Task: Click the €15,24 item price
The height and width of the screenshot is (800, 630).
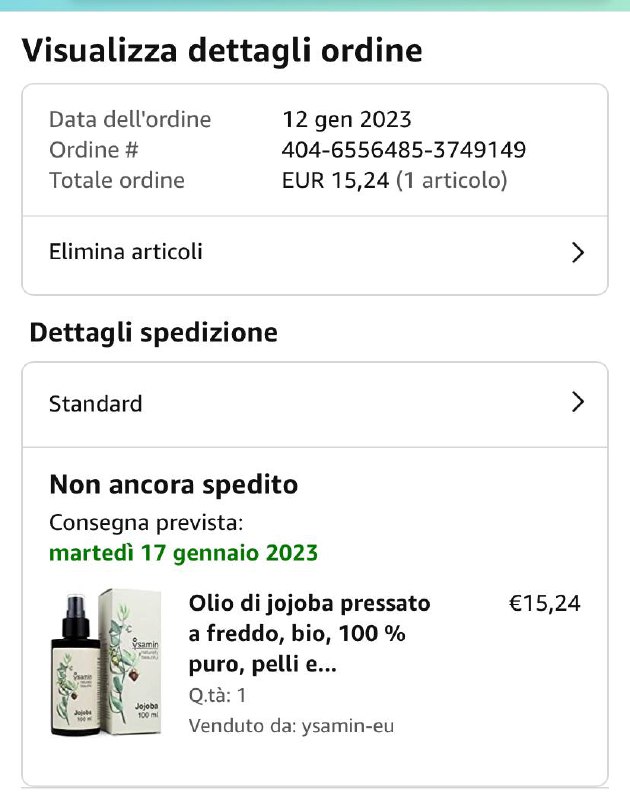Action: (544, 603)
